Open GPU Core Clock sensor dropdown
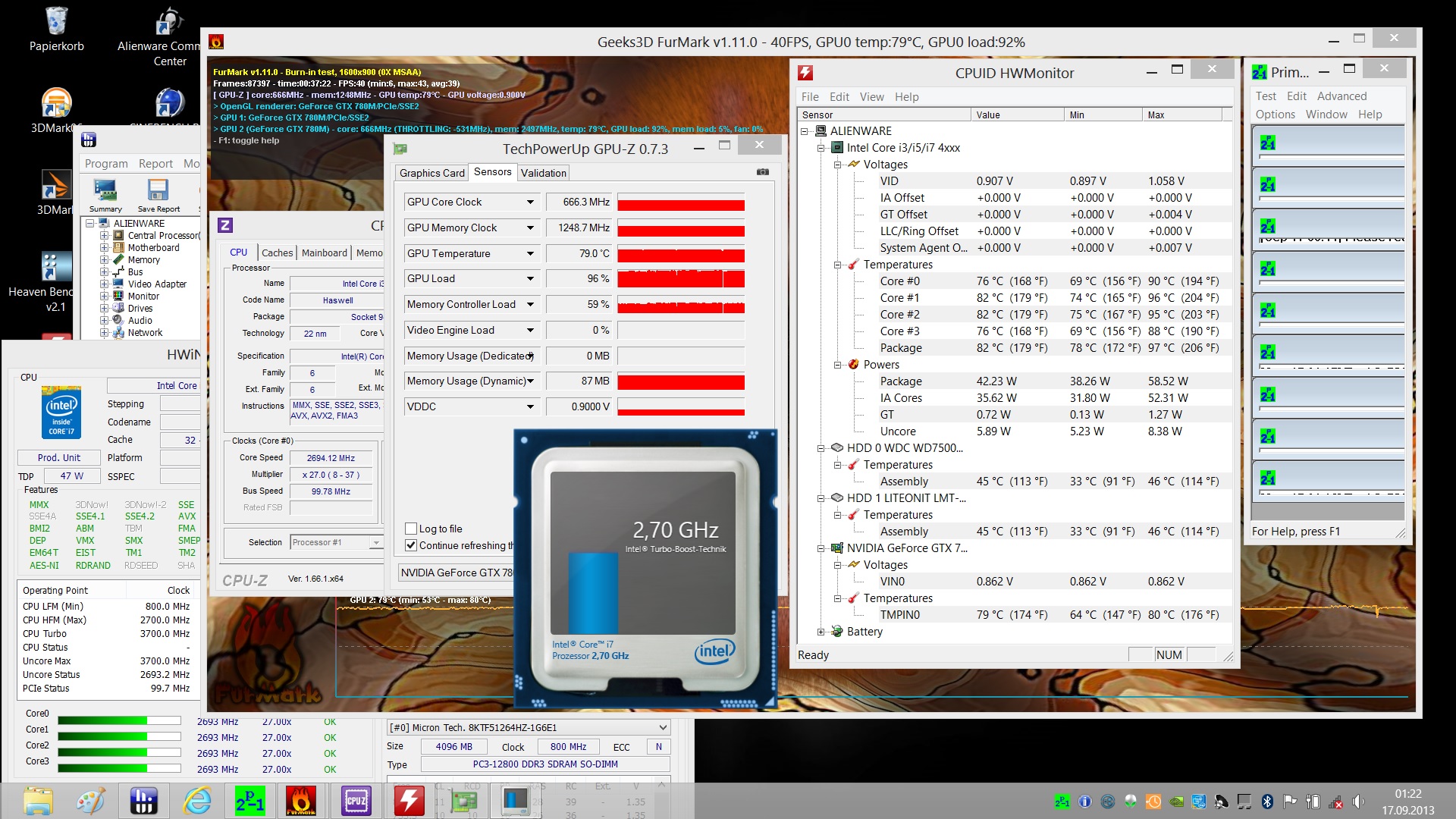The width and height of the screenshot is (1456, 819). pyautogui.click(x=530, y=202)
